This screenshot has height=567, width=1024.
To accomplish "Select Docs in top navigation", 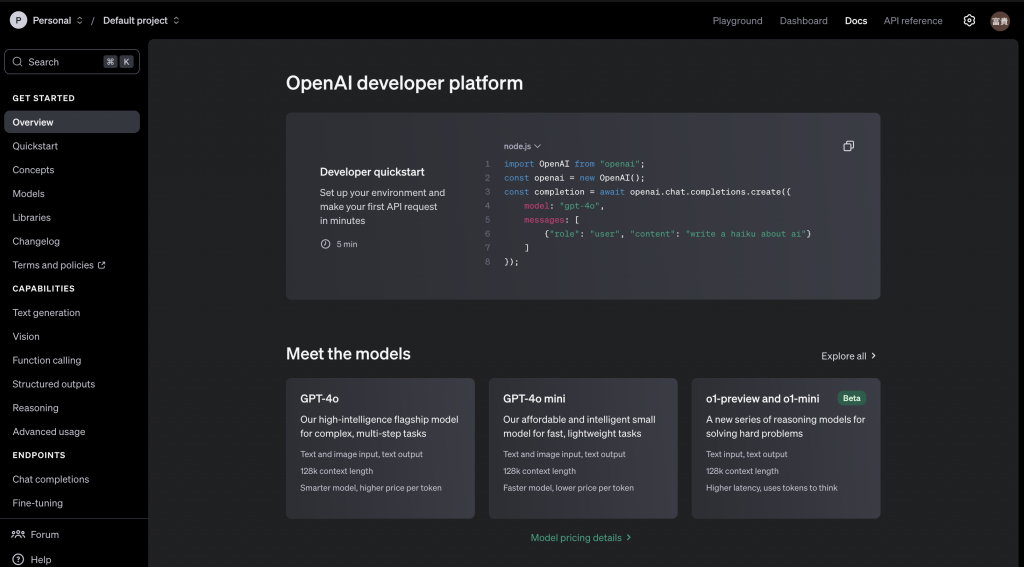I will (856, 21).
